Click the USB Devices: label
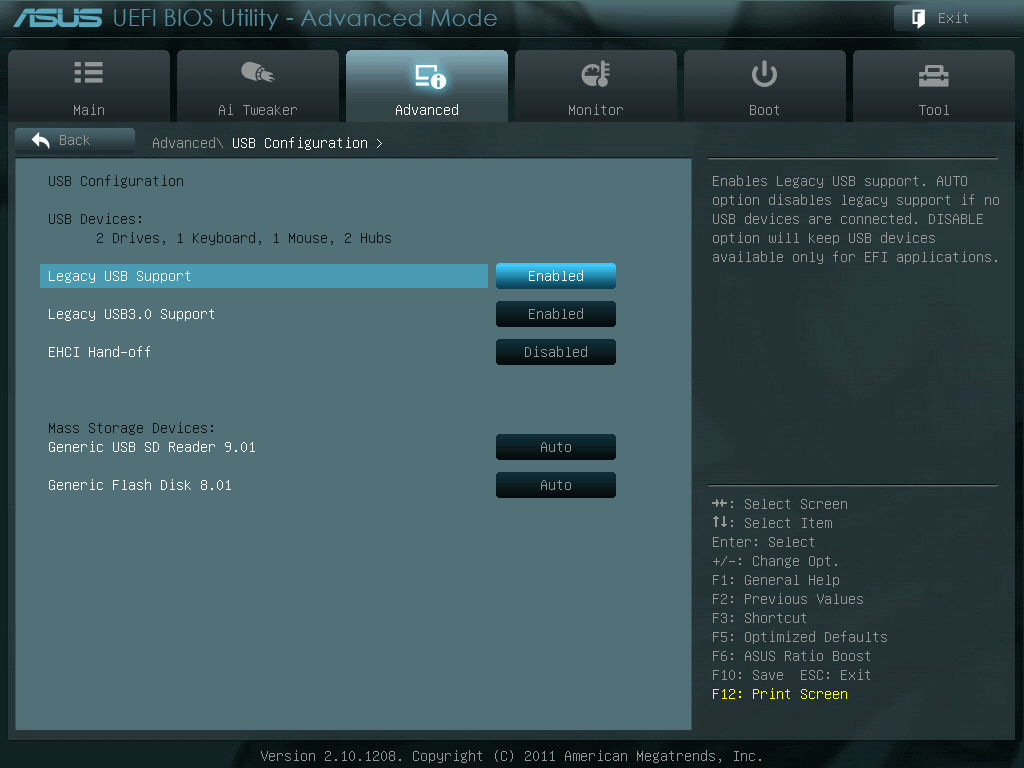 pyautogui.click(x=95, y=219)
